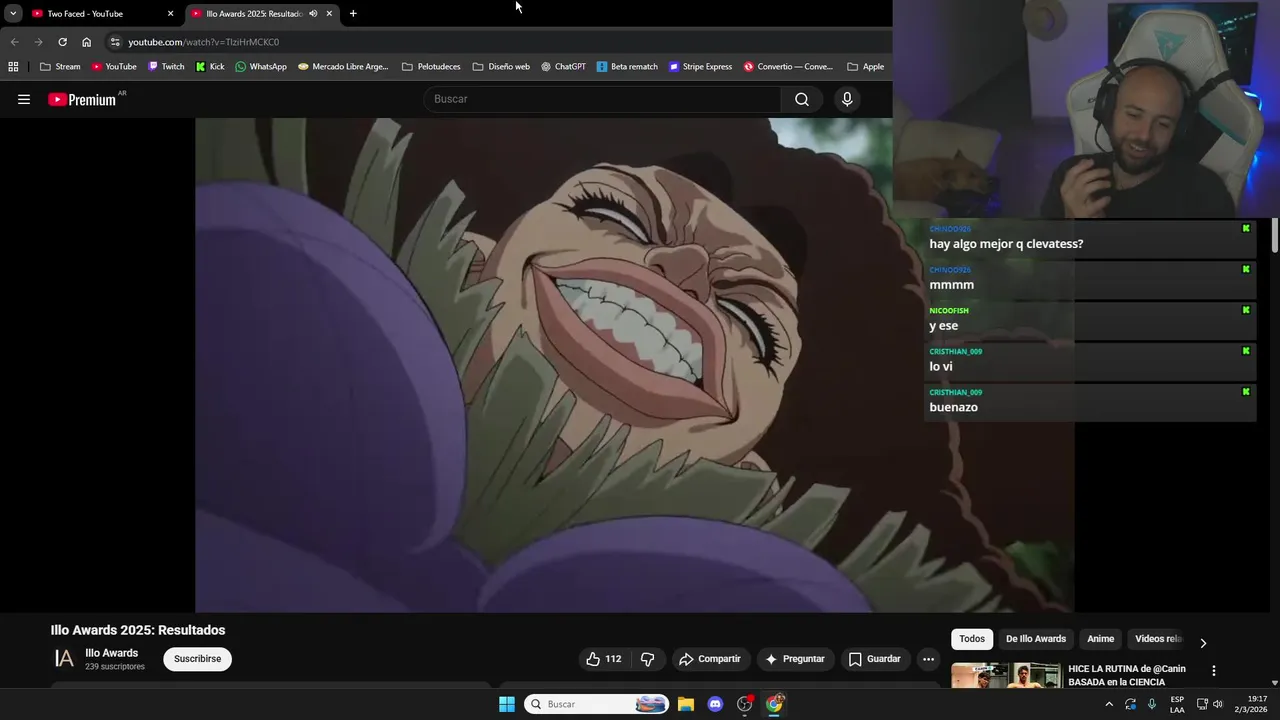Go to browser home page icon
This screenshot has width=1280, height=720.
point(86,42)
